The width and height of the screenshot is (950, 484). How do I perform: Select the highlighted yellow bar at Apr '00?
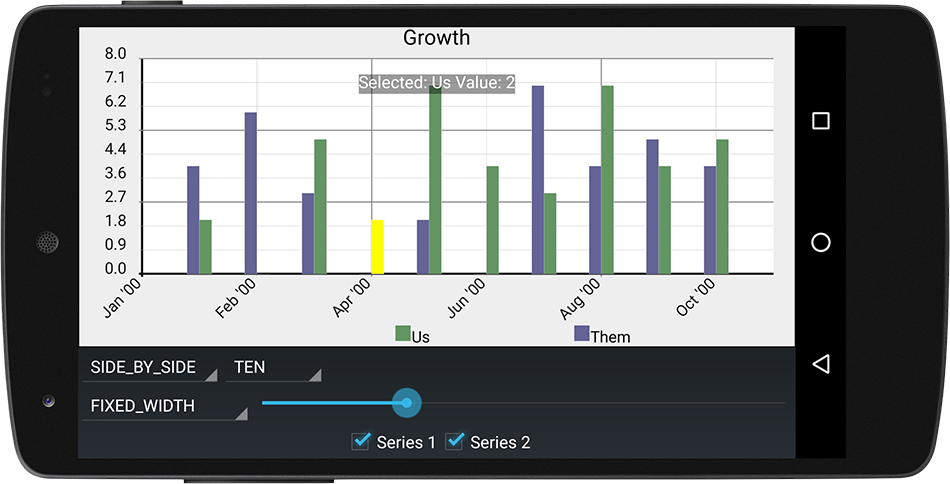click(377, 247)
